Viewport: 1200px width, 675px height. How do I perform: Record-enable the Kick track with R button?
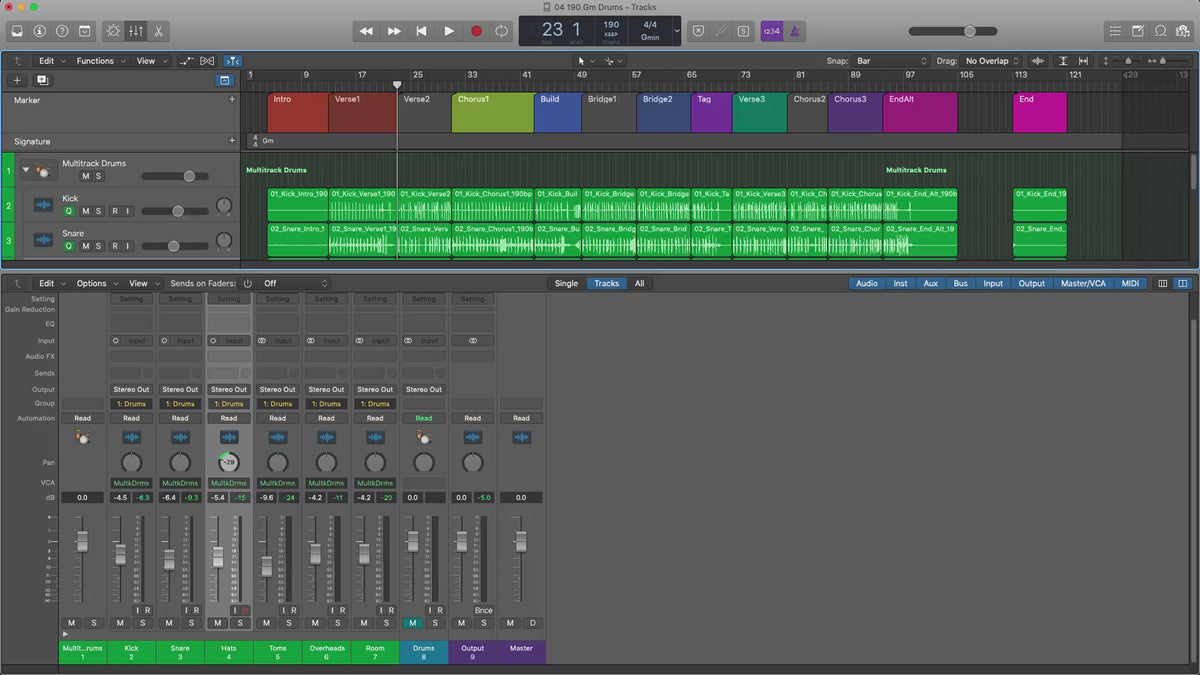(x=115, y=211)
